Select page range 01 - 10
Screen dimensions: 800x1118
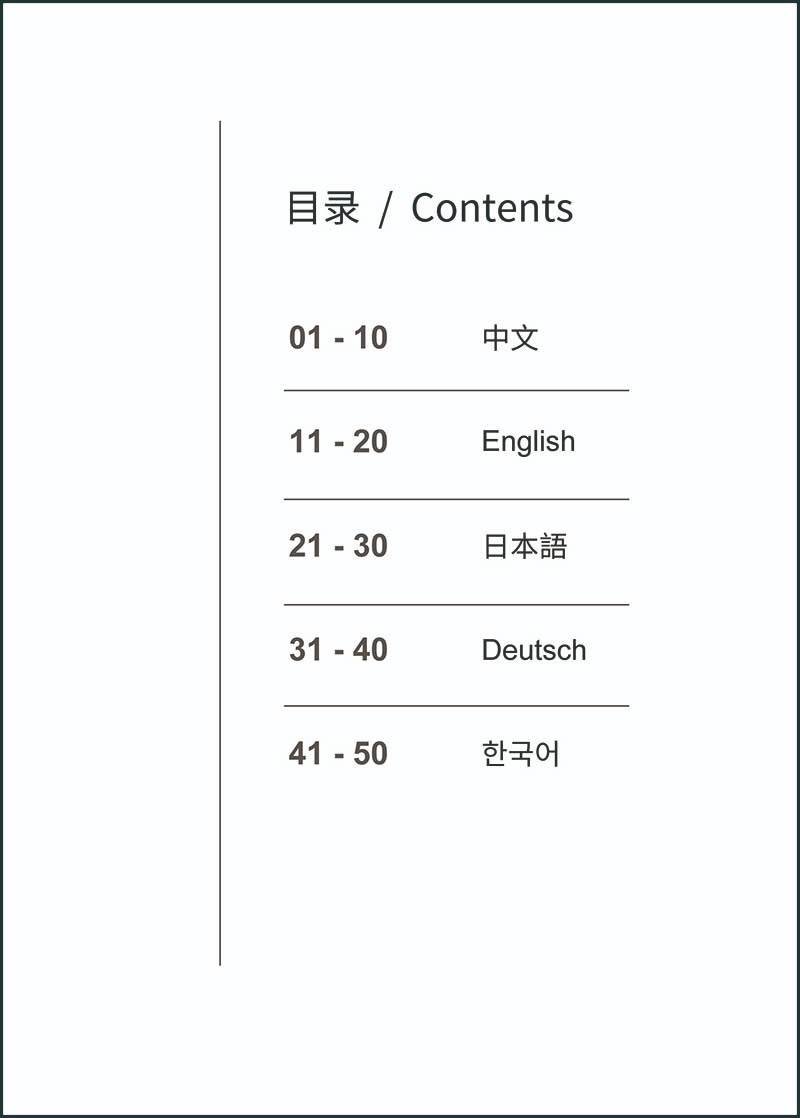pyautogui.click(x=338, y=338)
